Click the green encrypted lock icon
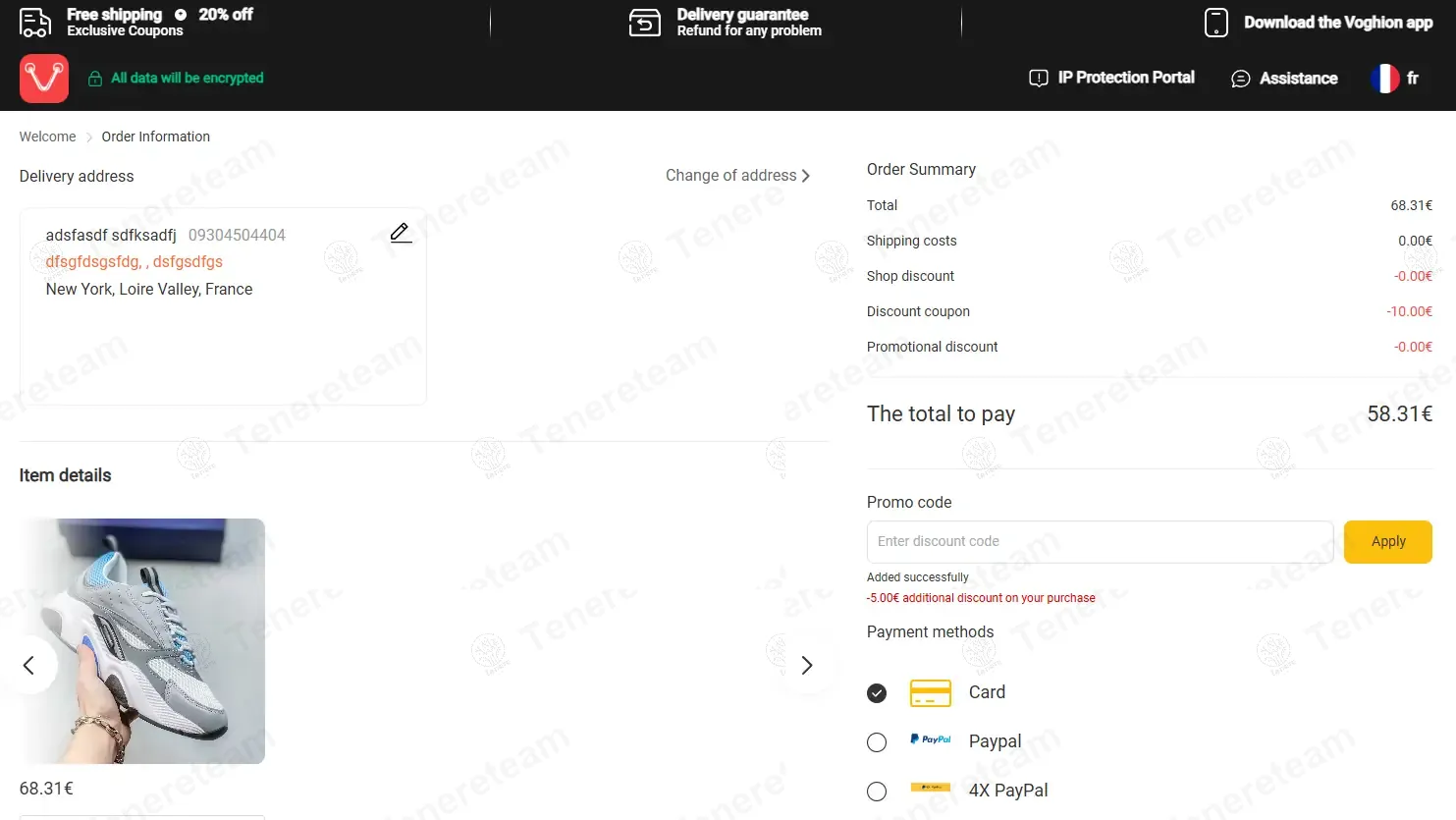Viewport: 1456px width, 820px height. 95,79
